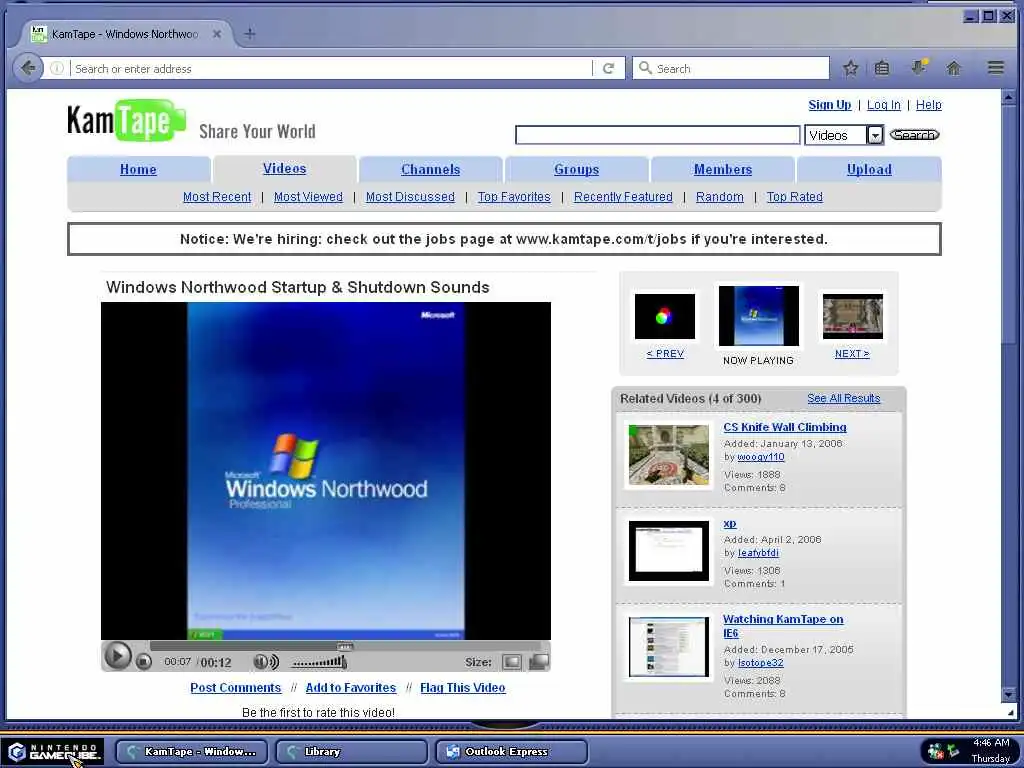
Task: Show bookmarks list icon in toolbar
Action: click(882, 68)
